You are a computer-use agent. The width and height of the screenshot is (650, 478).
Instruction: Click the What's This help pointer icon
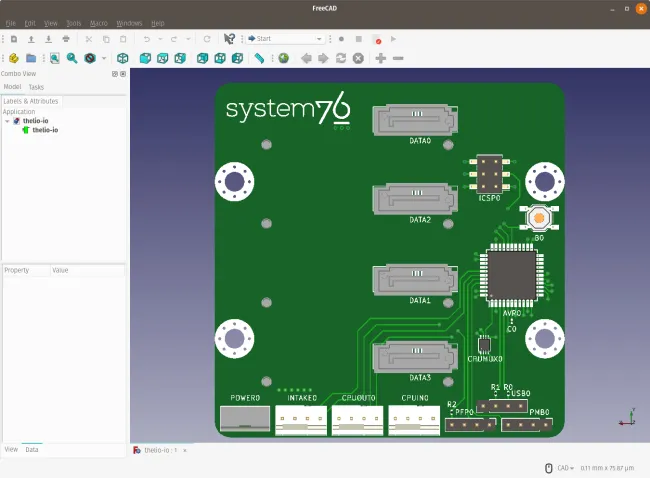(229, 39)
